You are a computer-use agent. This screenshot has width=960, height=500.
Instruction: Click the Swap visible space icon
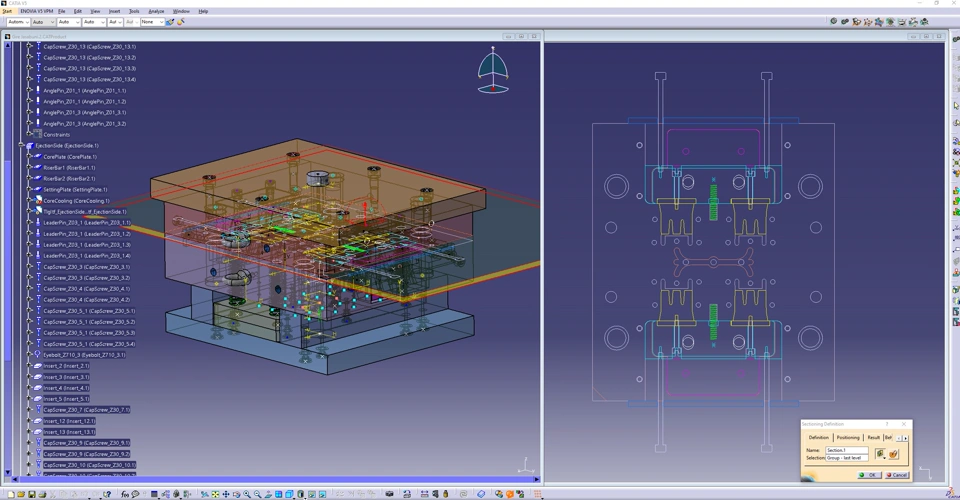click(323, 494)
